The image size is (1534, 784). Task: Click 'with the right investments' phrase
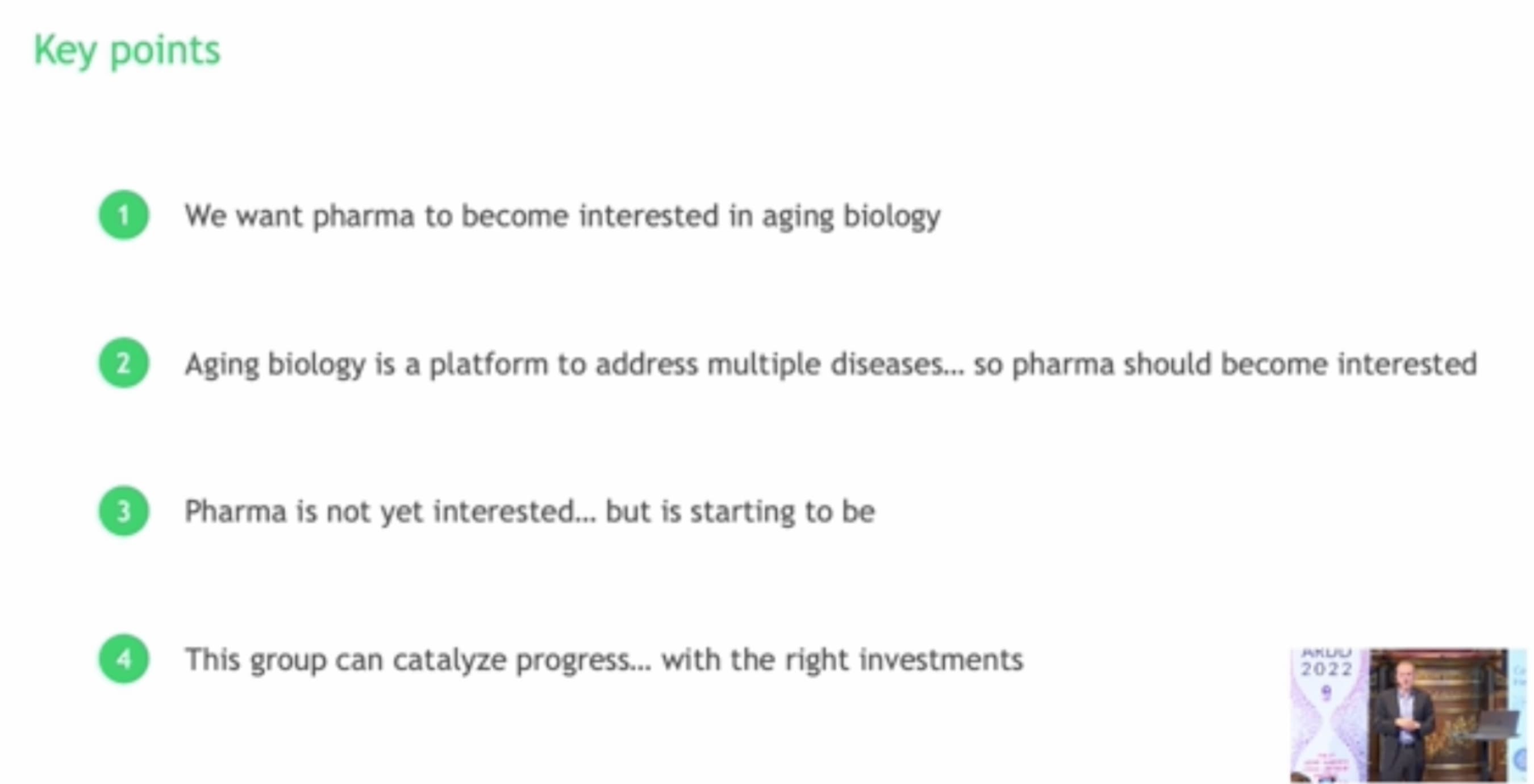coord(842,660)
